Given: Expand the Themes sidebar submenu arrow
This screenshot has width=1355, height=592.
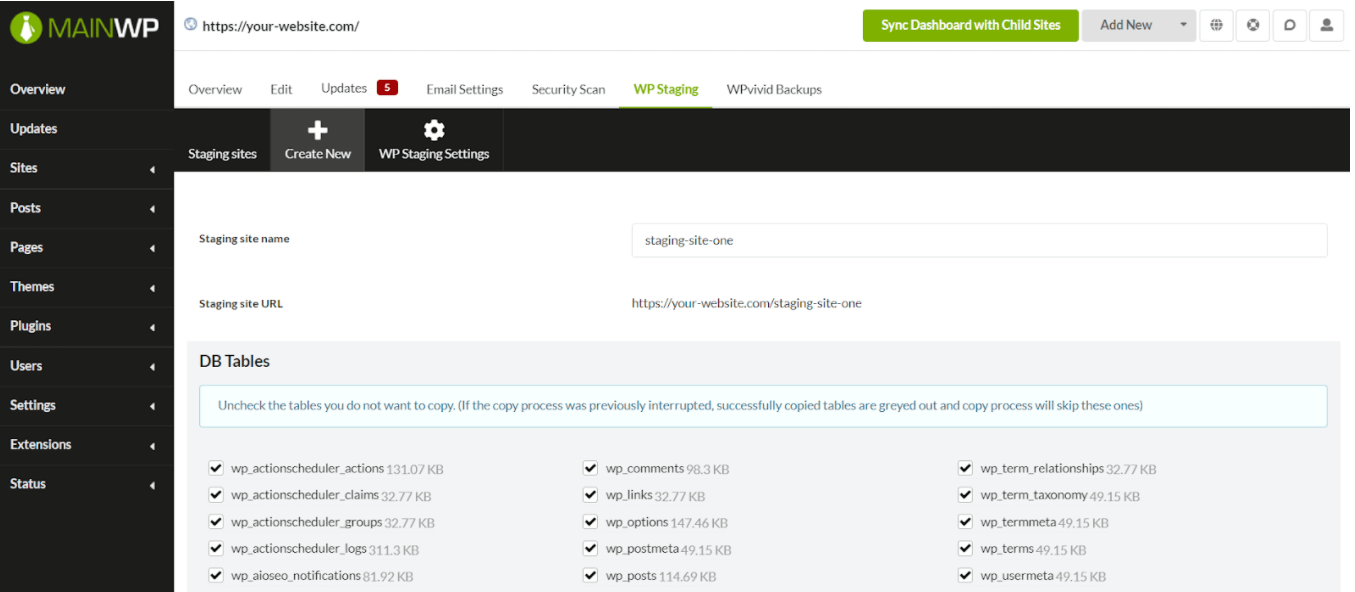Looking at the screenshot, I should point(152,288).
